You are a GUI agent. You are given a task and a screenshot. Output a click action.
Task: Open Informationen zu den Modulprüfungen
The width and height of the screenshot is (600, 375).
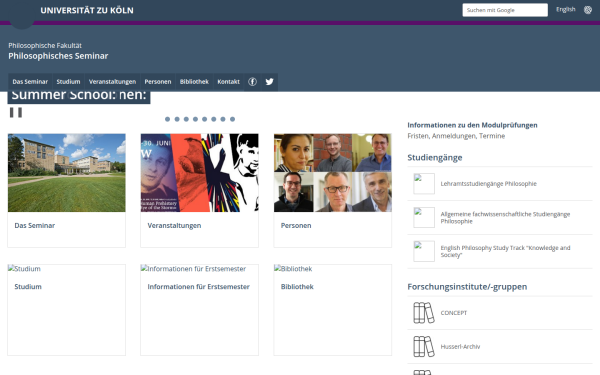click(x=472, y=125)
